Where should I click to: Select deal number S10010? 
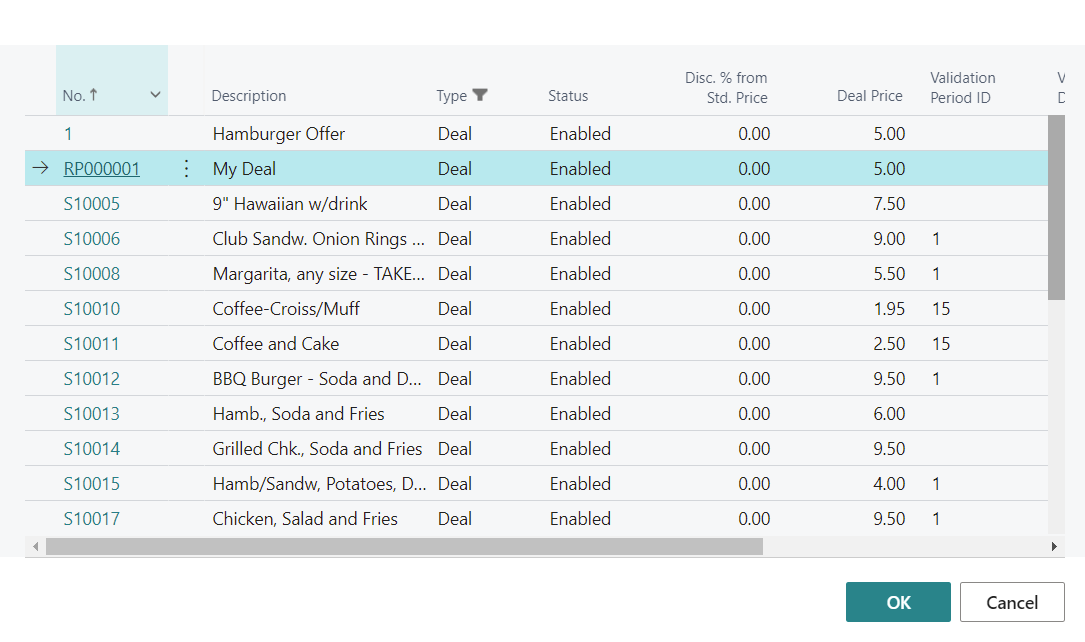(x=91, y=309)
